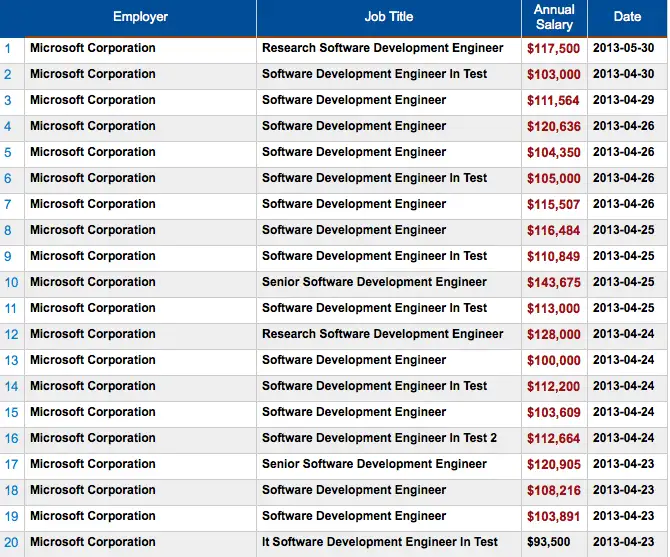Click Microsoft Corporation in row 20

tap(93, 542)
